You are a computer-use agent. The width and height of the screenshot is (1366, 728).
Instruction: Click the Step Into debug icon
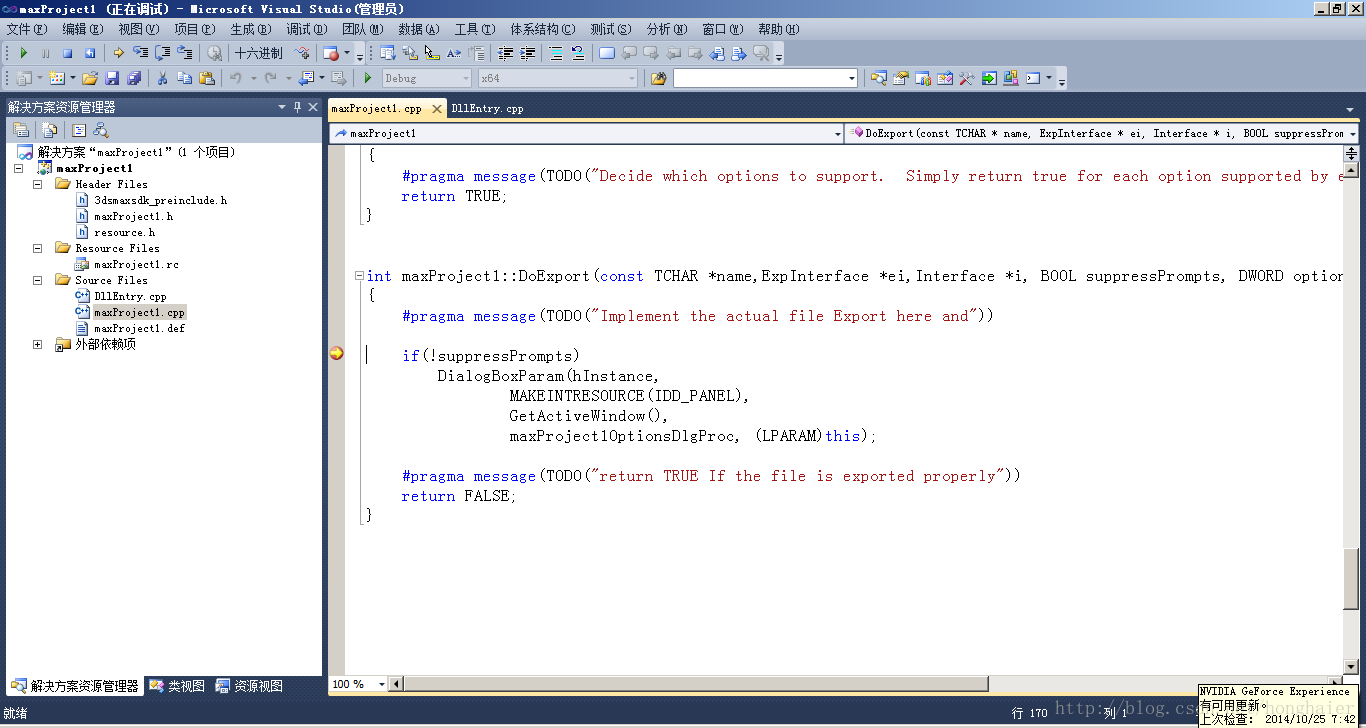tap(140, 53)
